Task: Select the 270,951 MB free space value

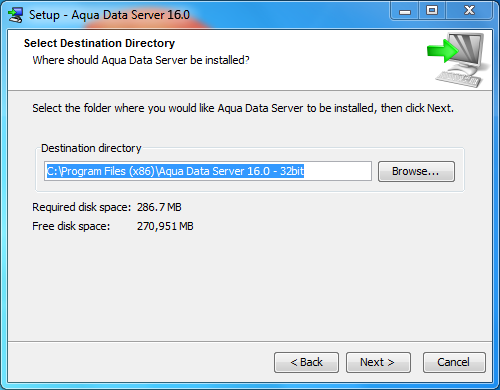Action: pos(165,226)
